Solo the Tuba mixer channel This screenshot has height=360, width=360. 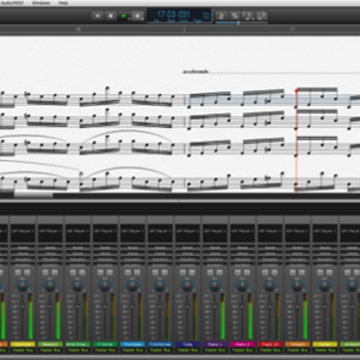tap(192, 273)
